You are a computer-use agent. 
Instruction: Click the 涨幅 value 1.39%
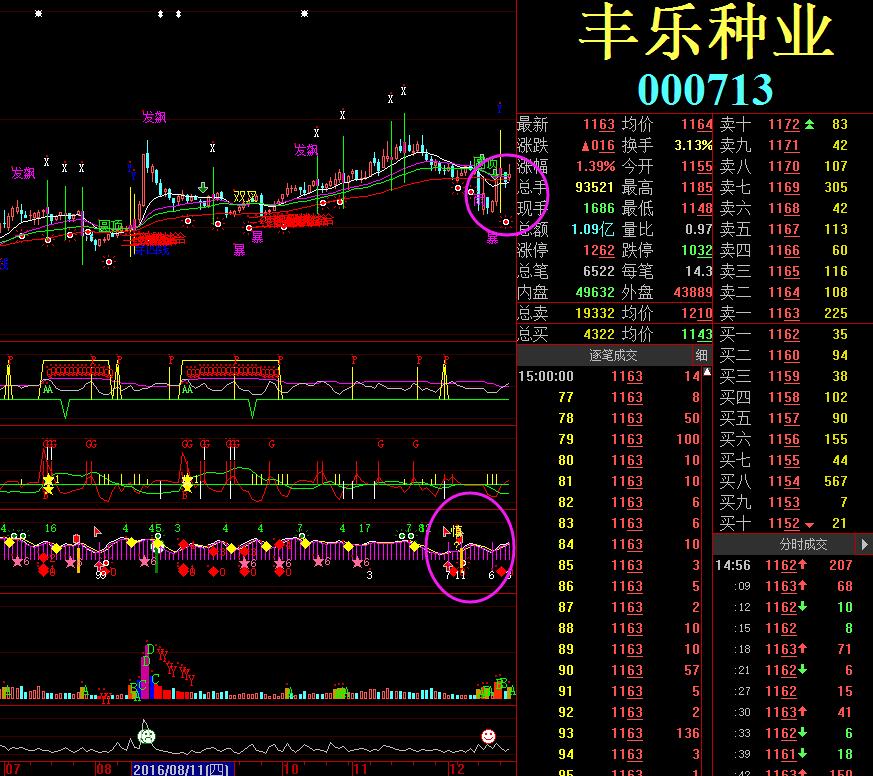(596, 166)
